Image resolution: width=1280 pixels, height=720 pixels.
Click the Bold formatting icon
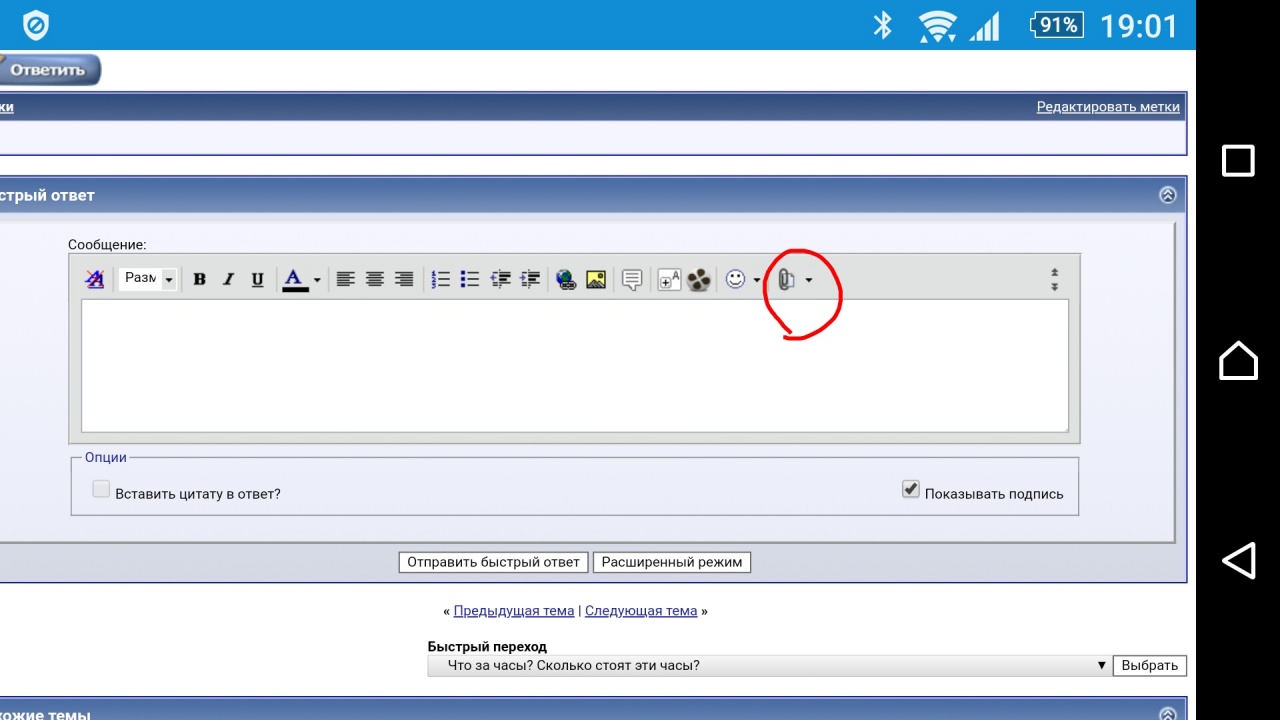199,280
